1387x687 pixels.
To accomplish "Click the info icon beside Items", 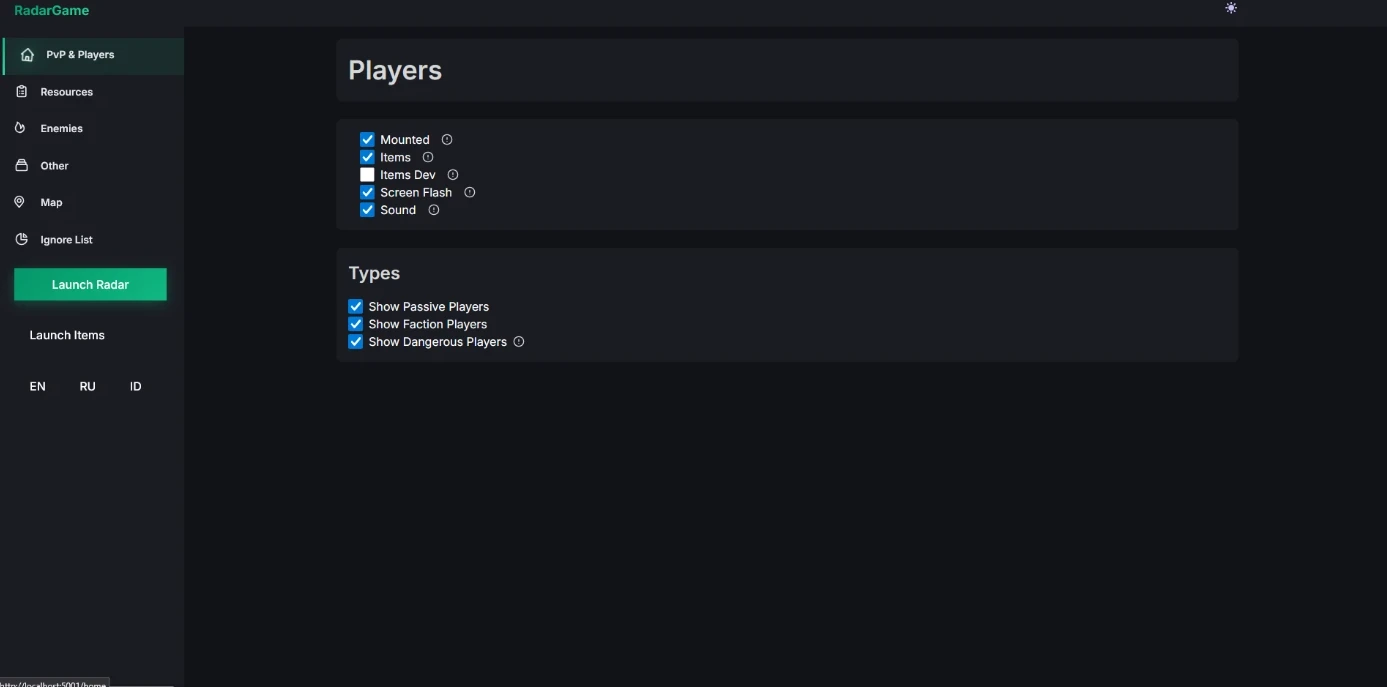I will pyautogui.click(x=428, y=157).
